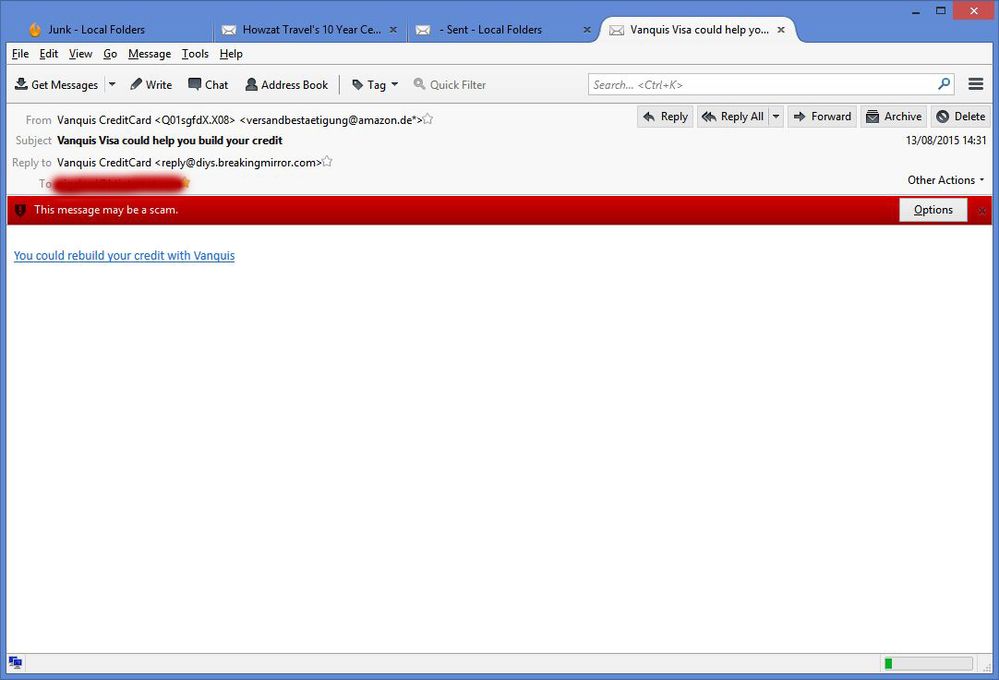Open the Address Book
999x680 pixels.
pos(287,85)
